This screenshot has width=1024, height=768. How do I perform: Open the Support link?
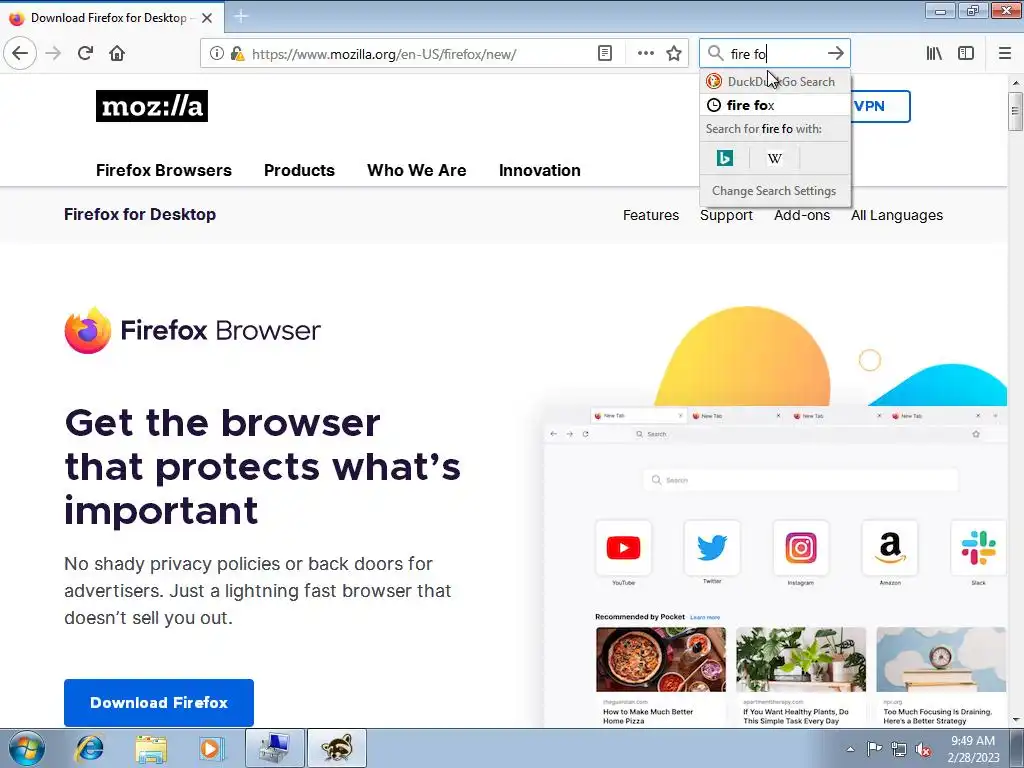point(726,215)
